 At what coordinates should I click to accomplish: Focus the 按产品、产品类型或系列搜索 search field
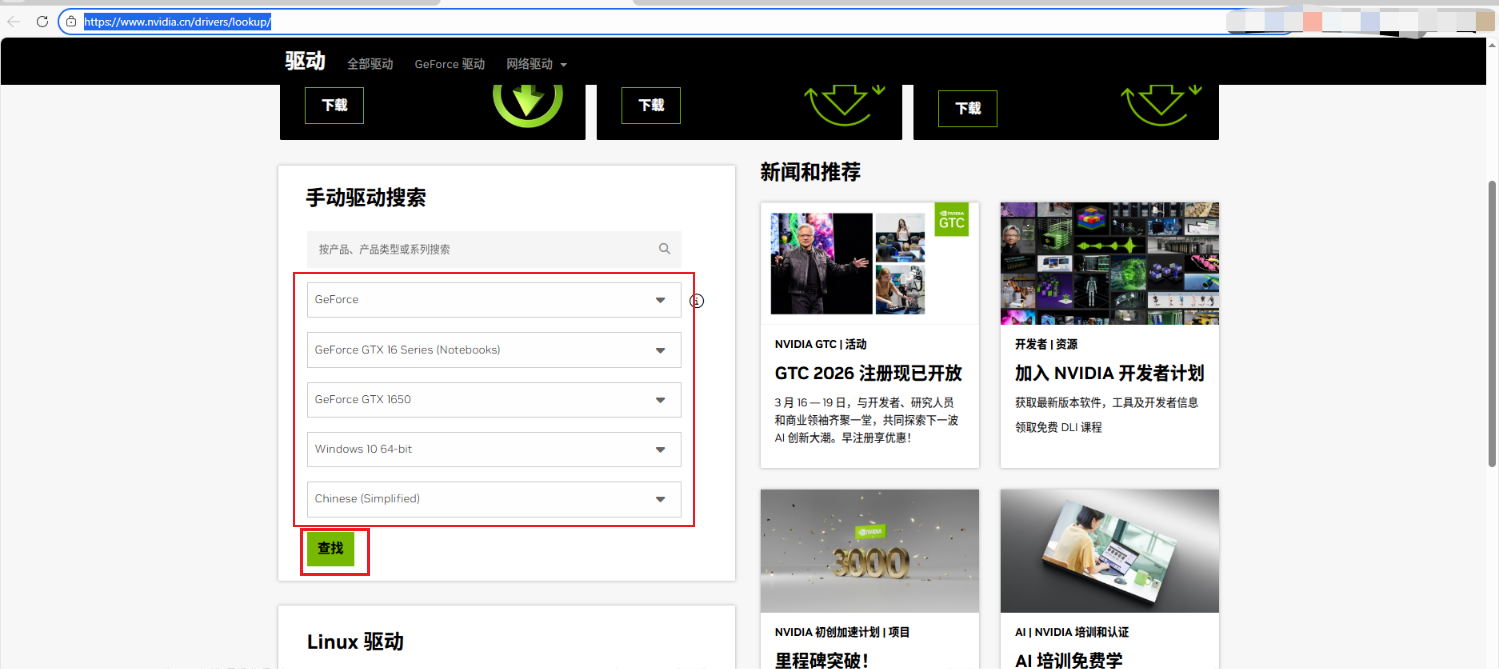(494, 249)
